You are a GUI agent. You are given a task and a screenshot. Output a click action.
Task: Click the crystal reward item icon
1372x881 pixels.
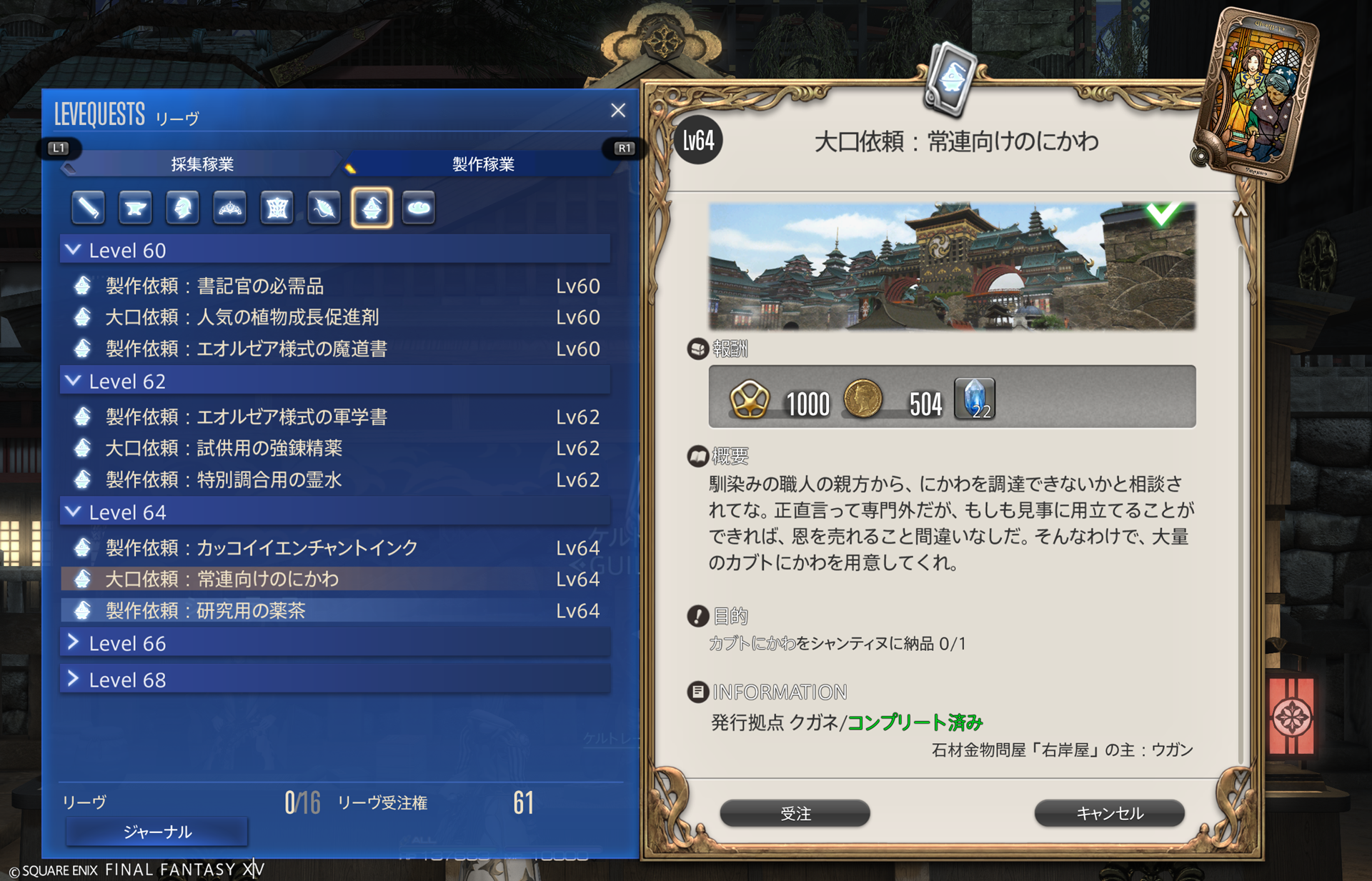(975, 399)
